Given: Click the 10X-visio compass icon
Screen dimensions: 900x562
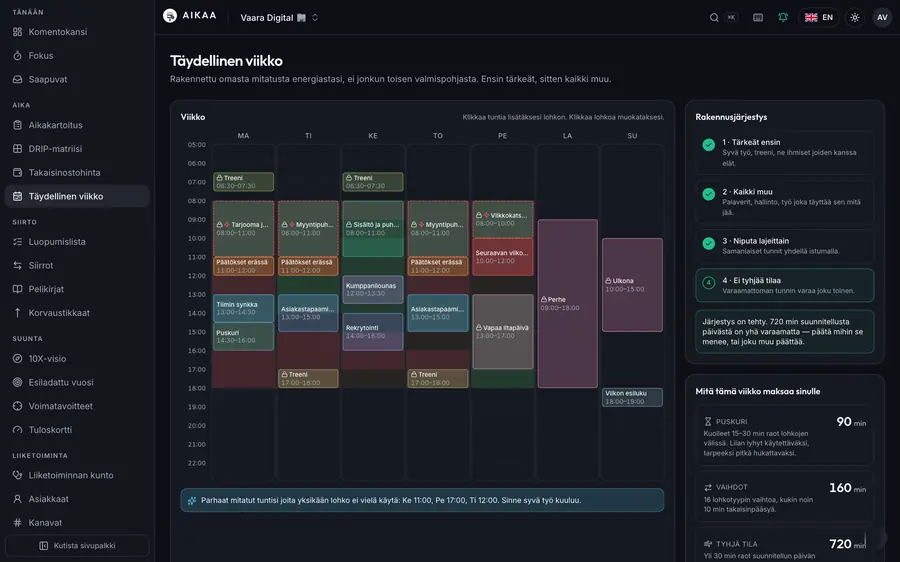Looking at the screenshot, I should [17, 359].
